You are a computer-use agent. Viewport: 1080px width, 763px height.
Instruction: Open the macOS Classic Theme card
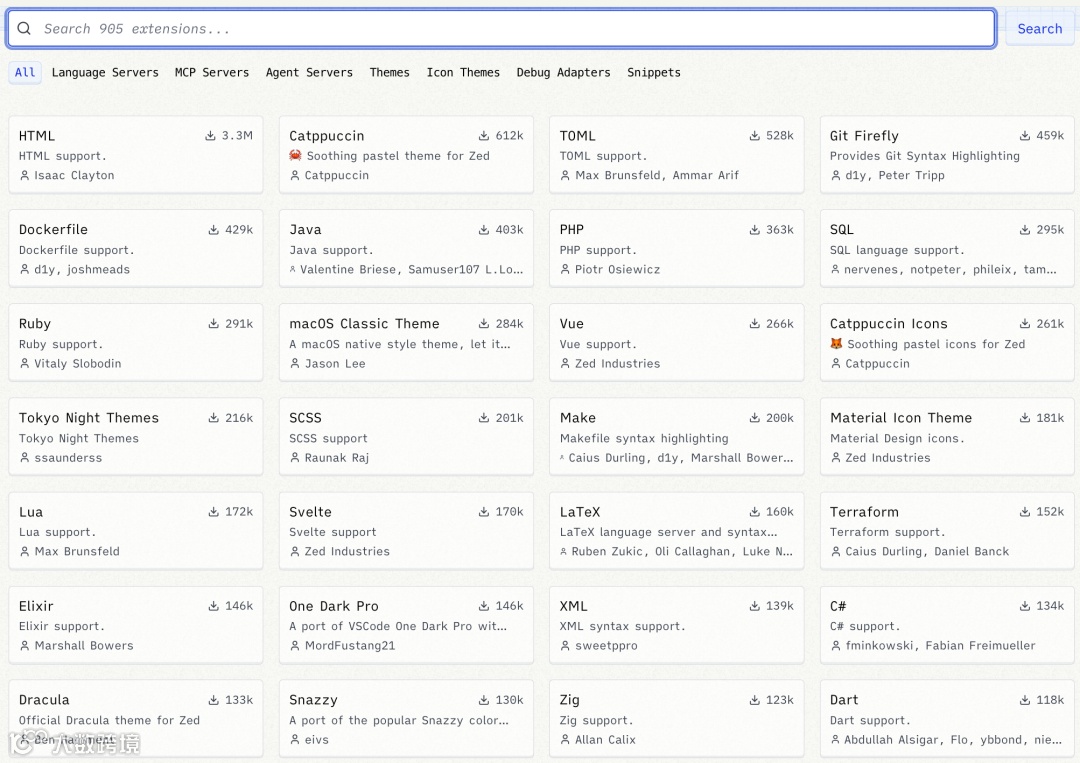coord(406,342)
